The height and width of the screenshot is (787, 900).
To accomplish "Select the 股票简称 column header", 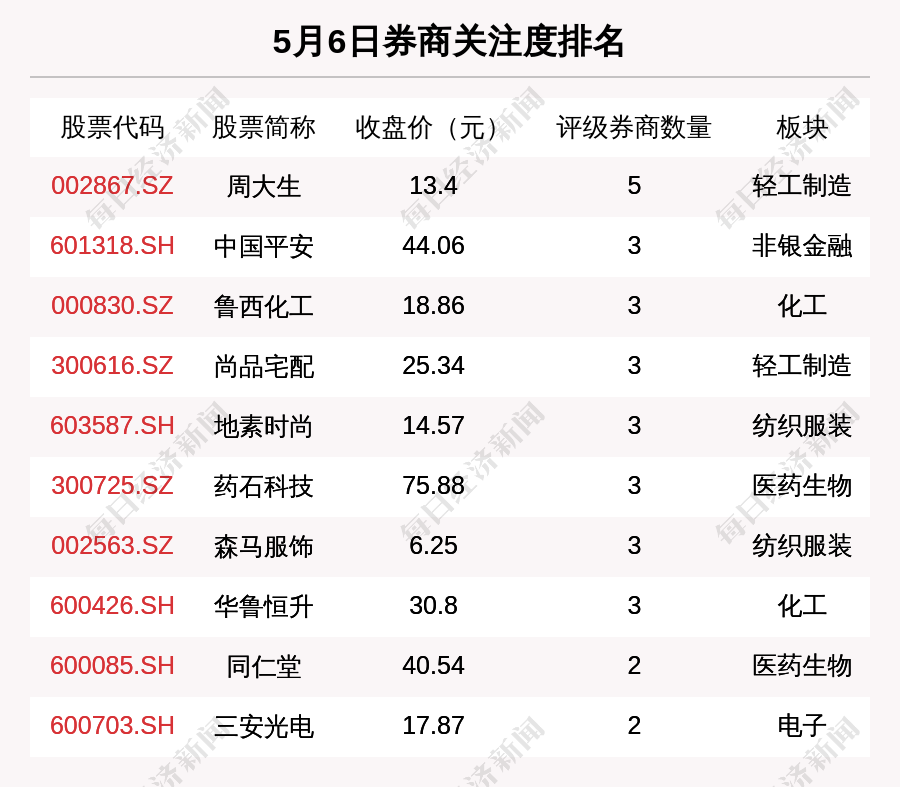I will tap(263, 127).
